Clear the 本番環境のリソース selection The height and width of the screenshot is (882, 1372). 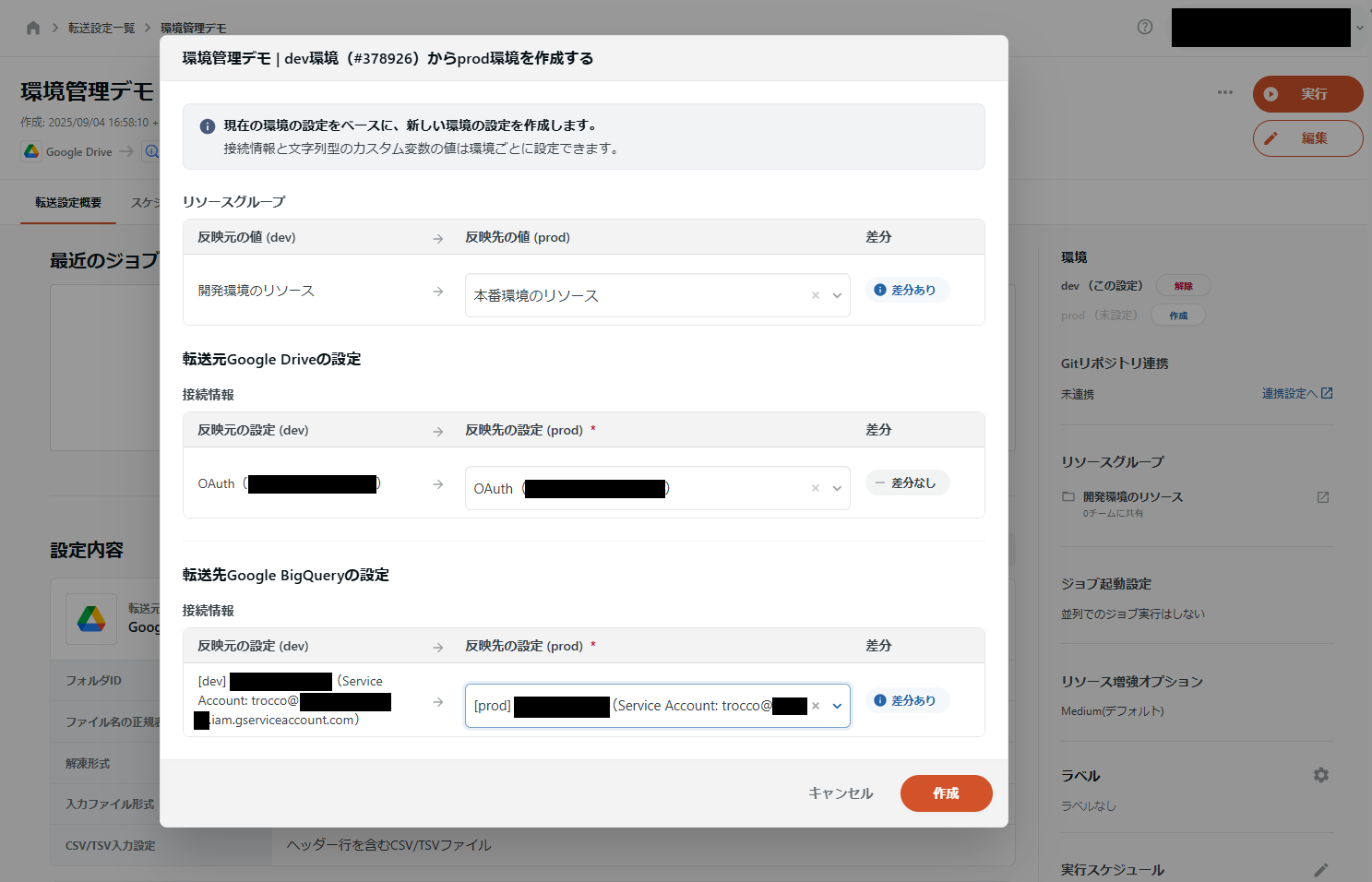[816, 296]
